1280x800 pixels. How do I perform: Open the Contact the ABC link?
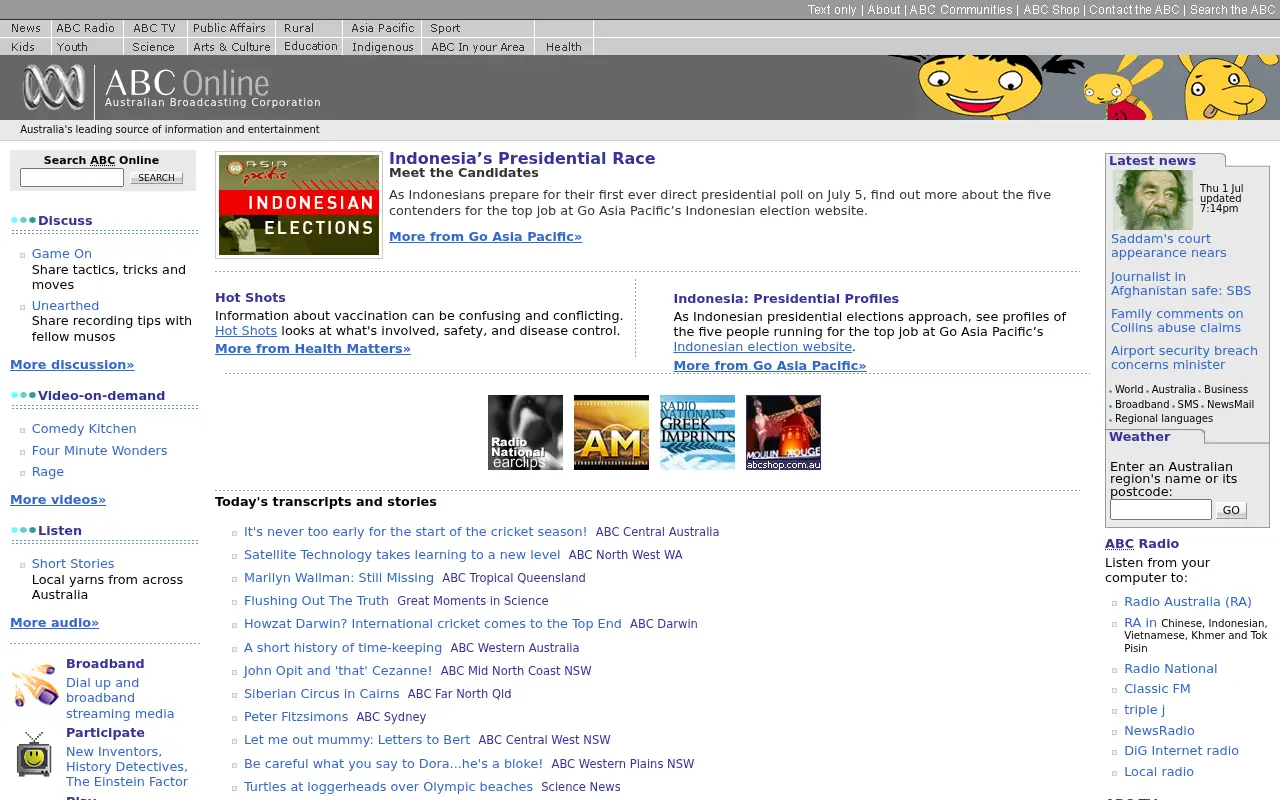coord(1134,10)
